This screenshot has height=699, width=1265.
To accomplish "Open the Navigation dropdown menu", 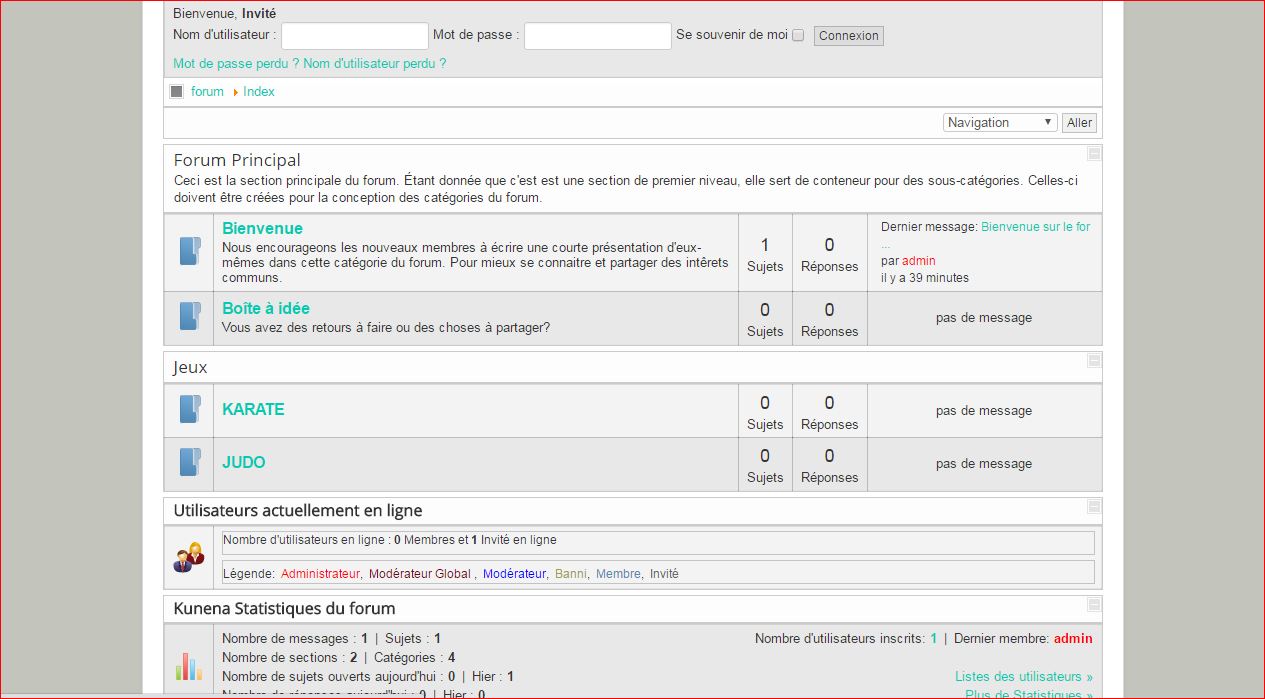I will (1000, 122).
